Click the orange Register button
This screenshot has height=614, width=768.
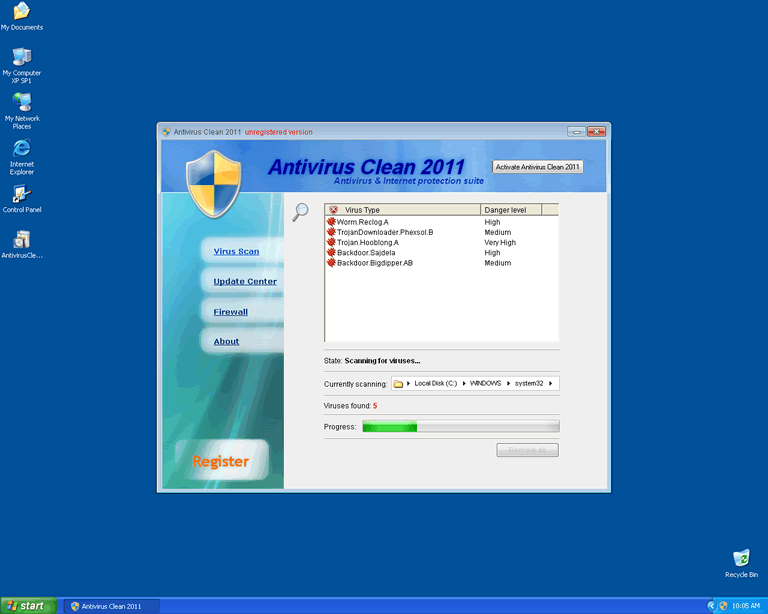tap(220, 461)
